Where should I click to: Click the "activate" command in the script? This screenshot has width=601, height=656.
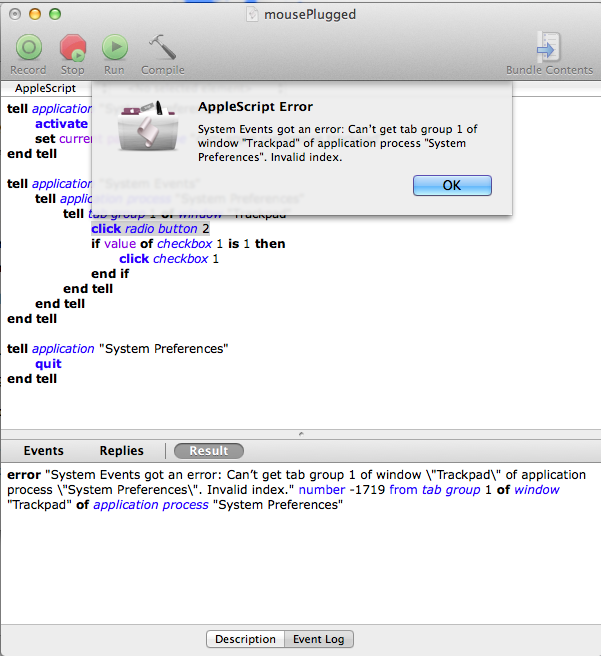[x=61, y=123]
